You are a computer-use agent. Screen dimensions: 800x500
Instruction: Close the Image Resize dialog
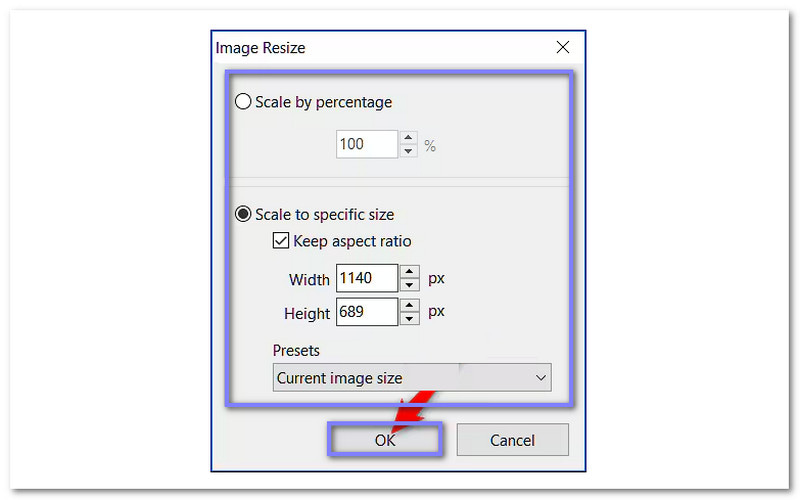tap(563, 47)
